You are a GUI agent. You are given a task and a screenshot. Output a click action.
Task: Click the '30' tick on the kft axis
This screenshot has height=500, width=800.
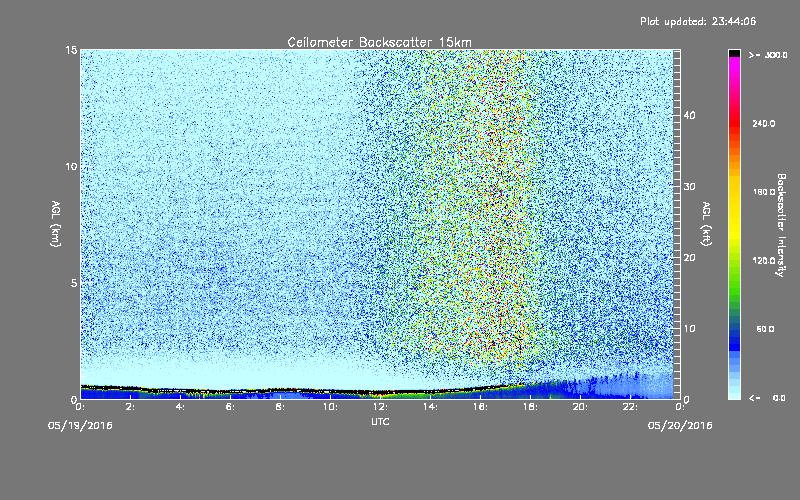689,187
